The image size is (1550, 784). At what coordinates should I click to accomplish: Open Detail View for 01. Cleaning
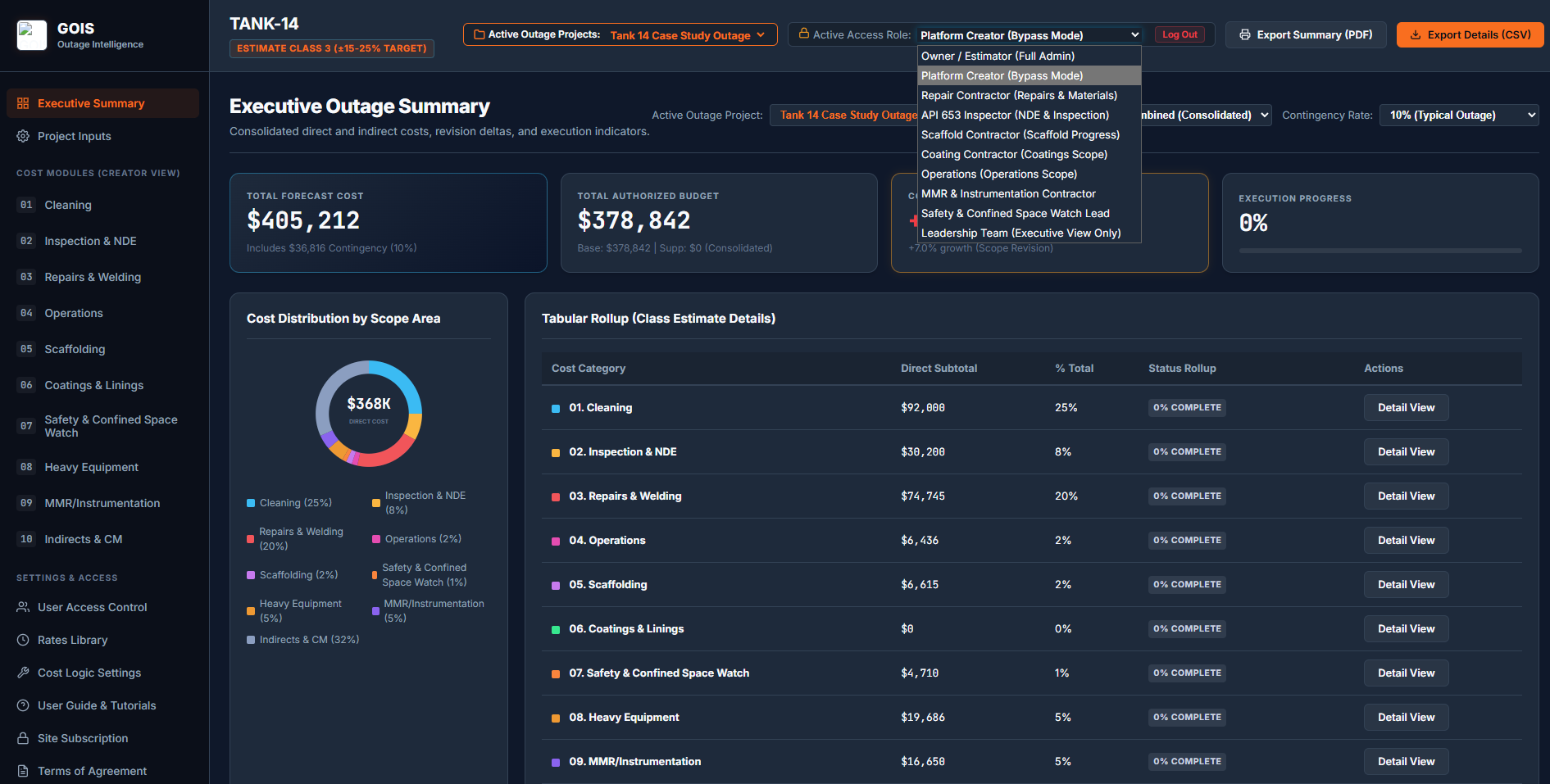pos(1406,407)
